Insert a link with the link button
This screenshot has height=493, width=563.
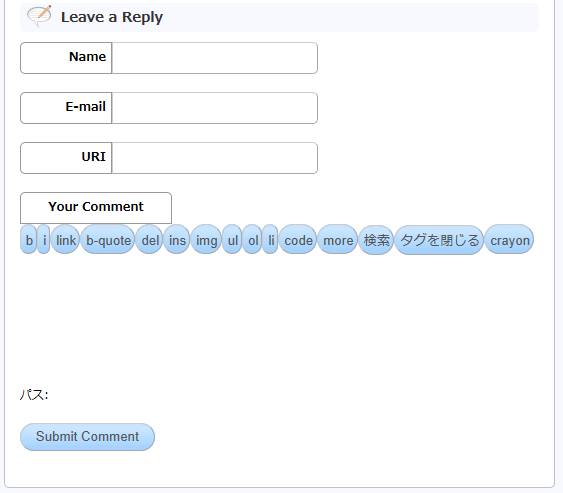(x=65, y=239)
